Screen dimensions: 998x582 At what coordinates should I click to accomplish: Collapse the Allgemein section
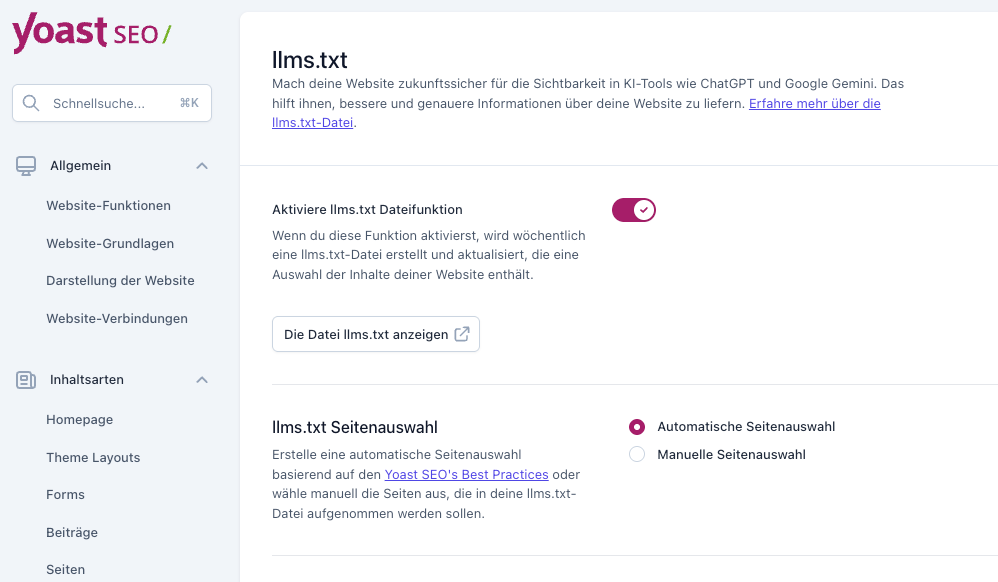202,166
